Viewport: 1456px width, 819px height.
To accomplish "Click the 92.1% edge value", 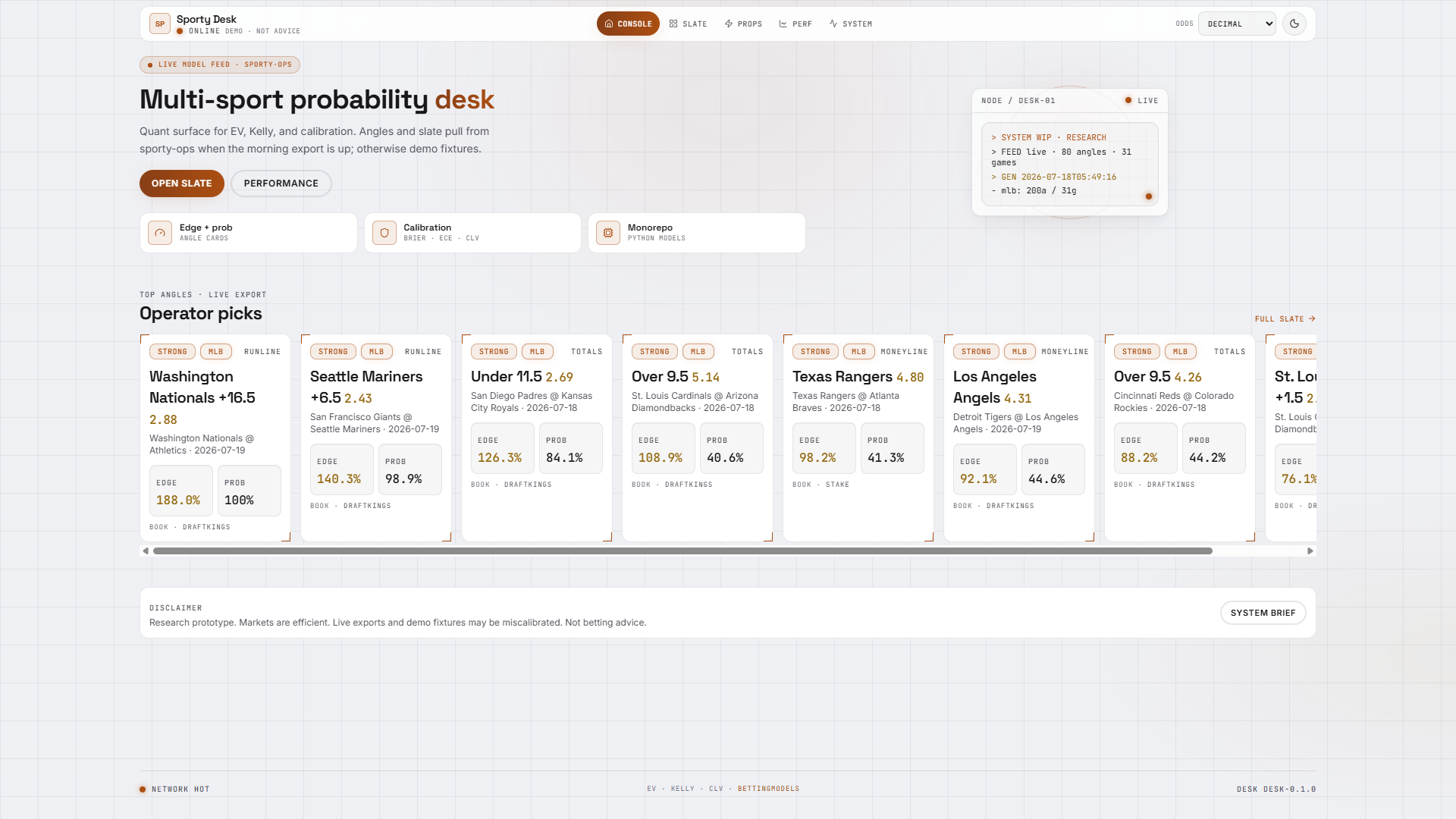I will point(978,479).
